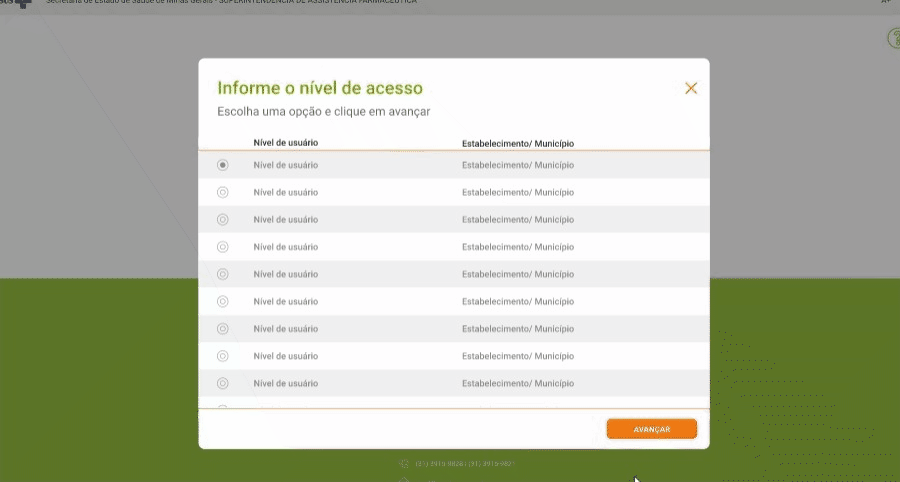Click the second row's Estabelecimento/ Município text

point(518,192)
